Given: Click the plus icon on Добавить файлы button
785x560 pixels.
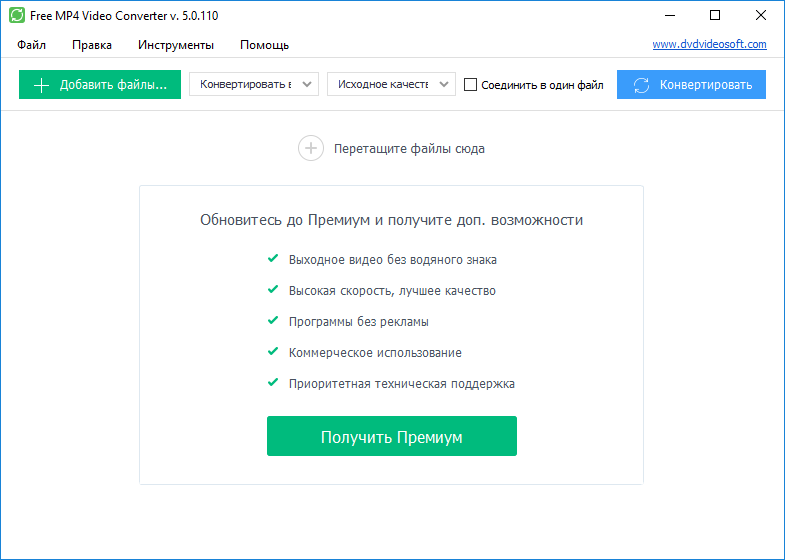Looking at the screenshot, I should pos(41,85).
